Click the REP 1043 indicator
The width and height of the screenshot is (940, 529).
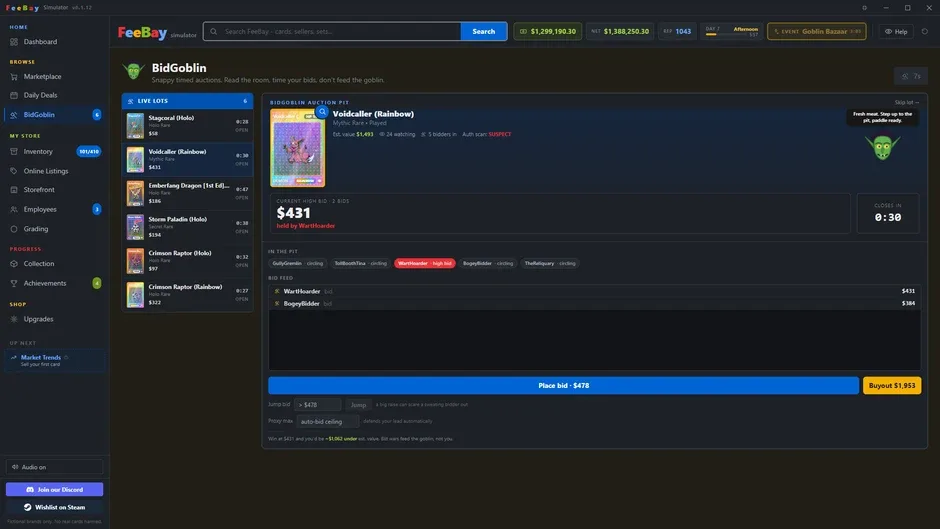pyautogui.click(x=677, y=31)
